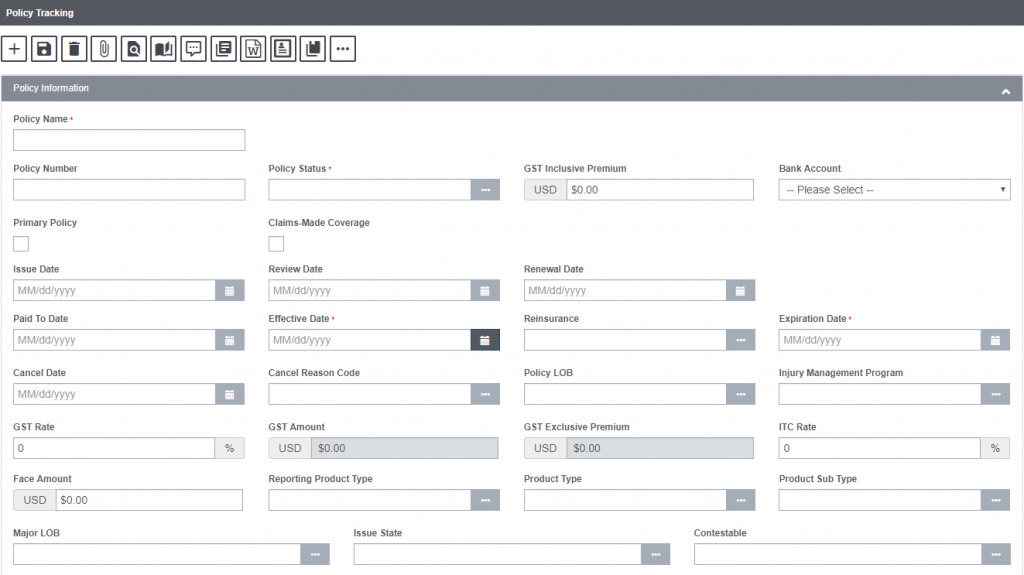Open Cancel Reason Code lookup button
This screenshot has width=1024, height=575.
(485, 395)
